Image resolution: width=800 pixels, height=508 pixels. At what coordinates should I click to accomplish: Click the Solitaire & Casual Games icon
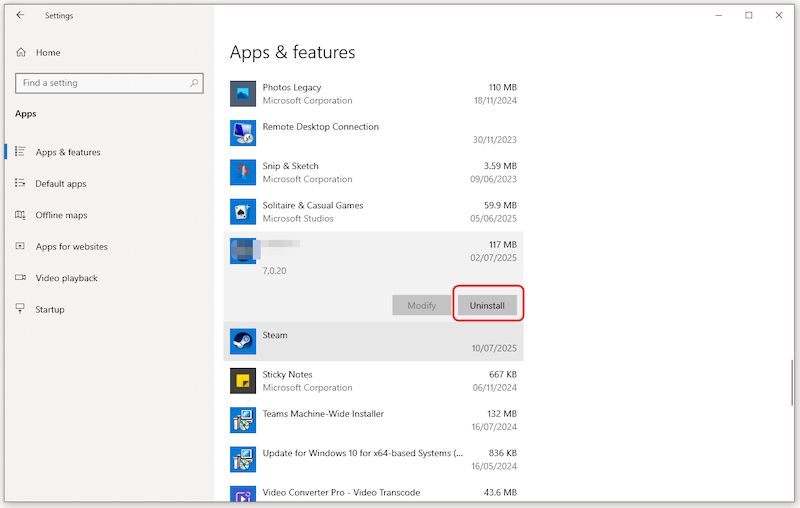coord(243,211)
